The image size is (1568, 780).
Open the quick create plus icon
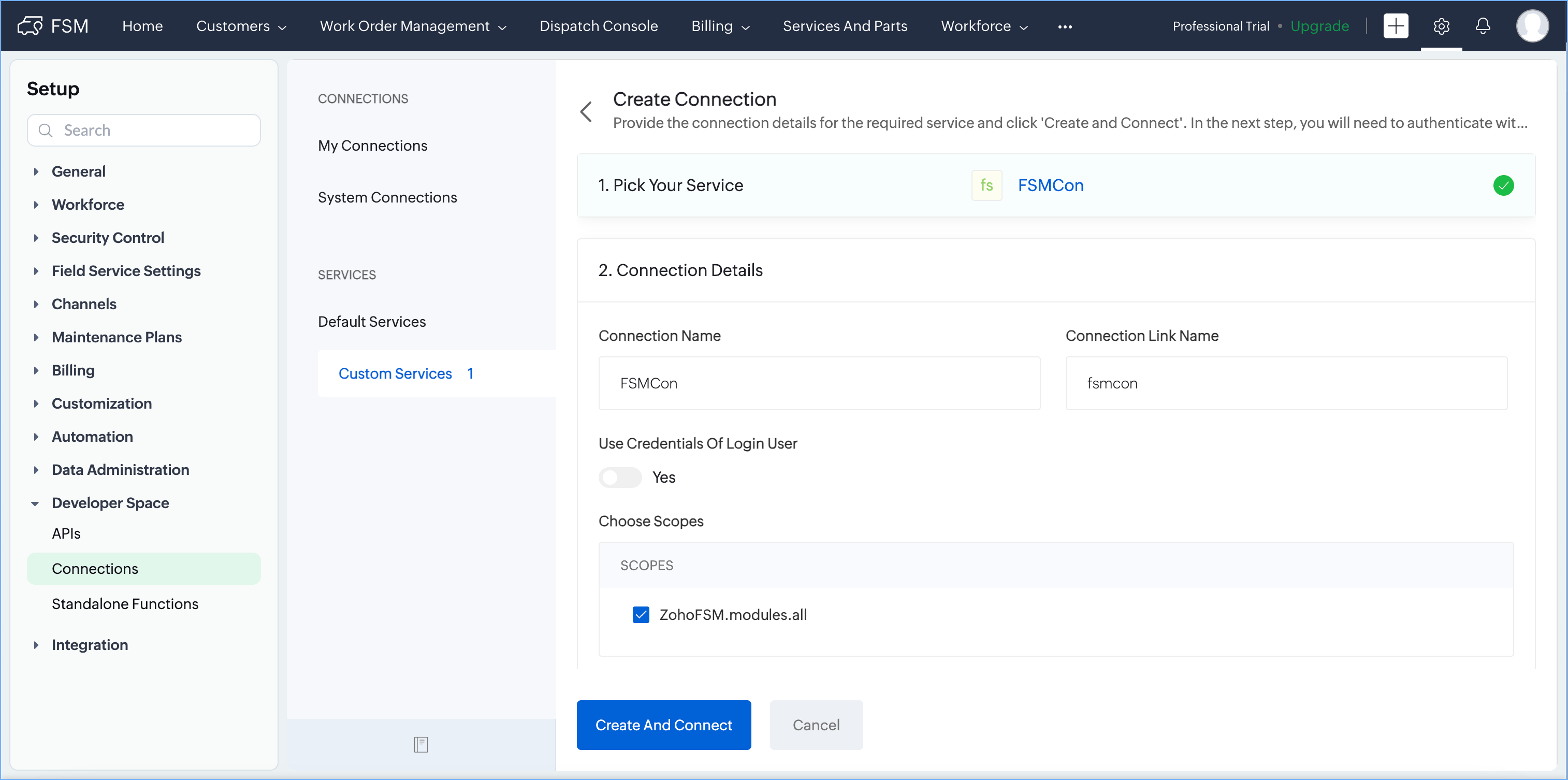pos(1395,25)
